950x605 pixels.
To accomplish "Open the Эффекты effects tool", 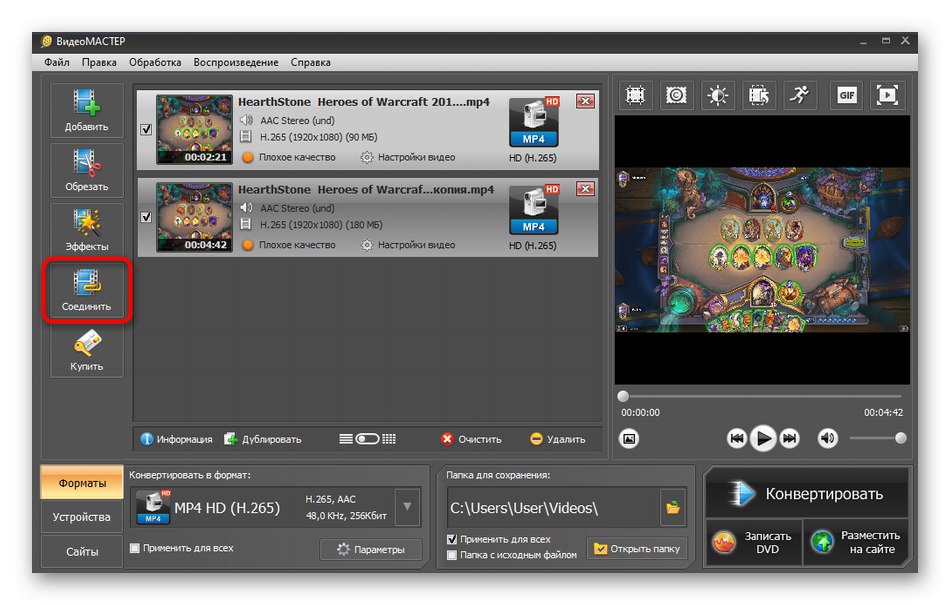I will 87,230.
